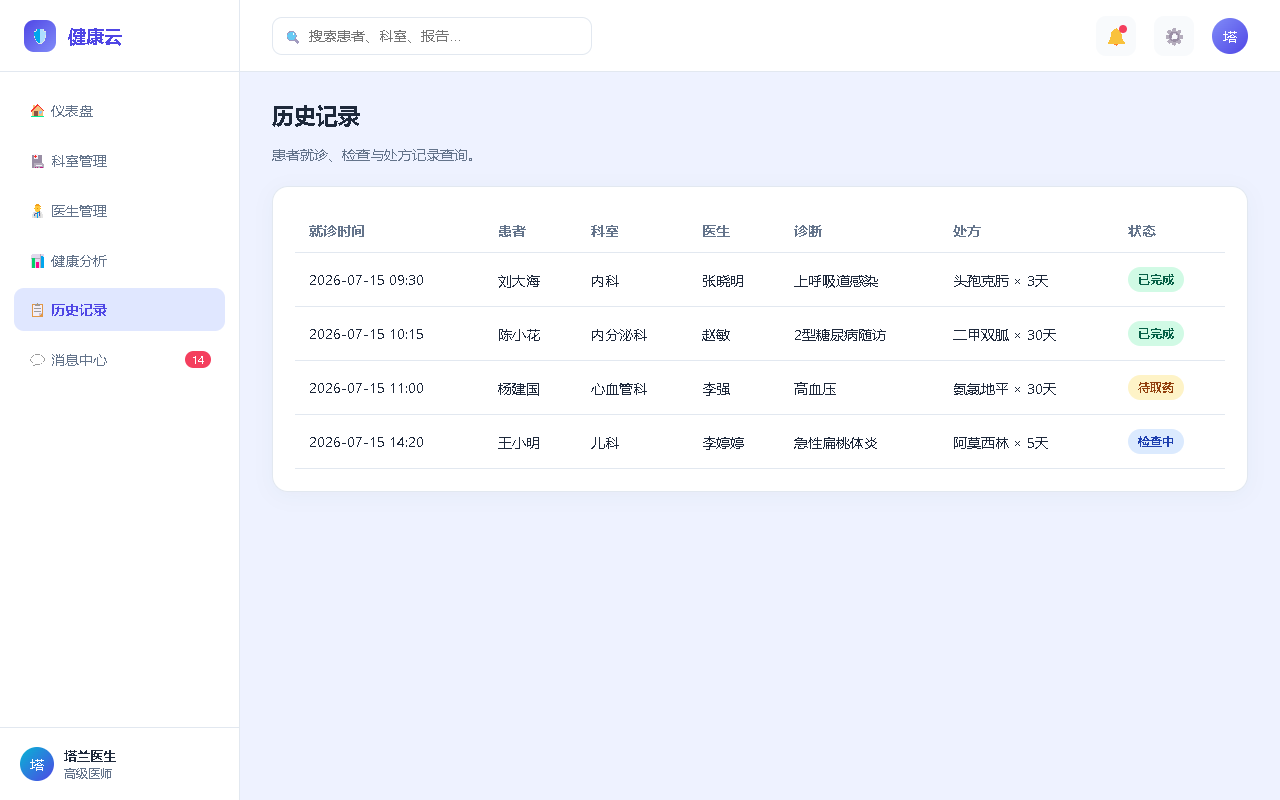Click the building icon beside 科室管理
The image size is (1280, 800).
tap(37, 161)
